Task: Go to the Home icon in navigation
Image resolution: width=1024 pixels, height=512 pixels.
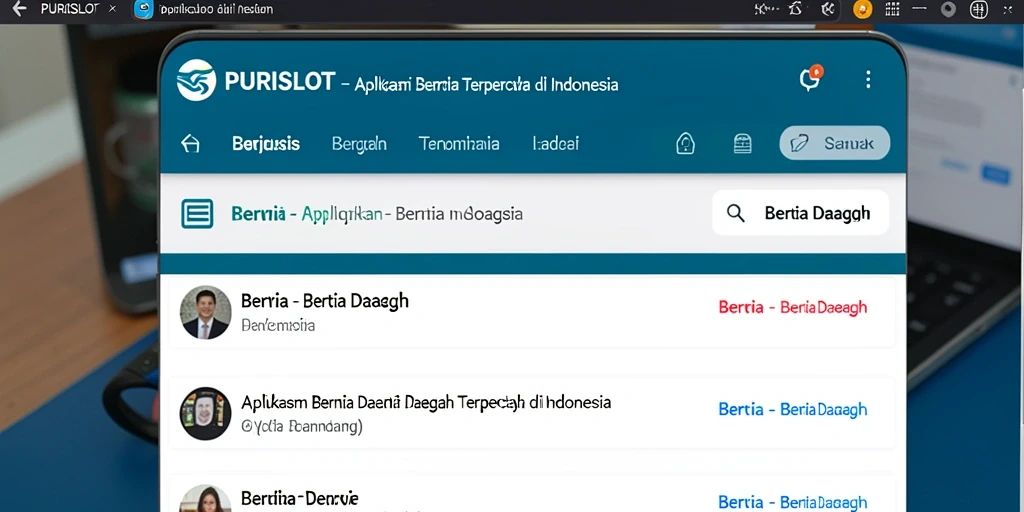Action: (190, 144)
